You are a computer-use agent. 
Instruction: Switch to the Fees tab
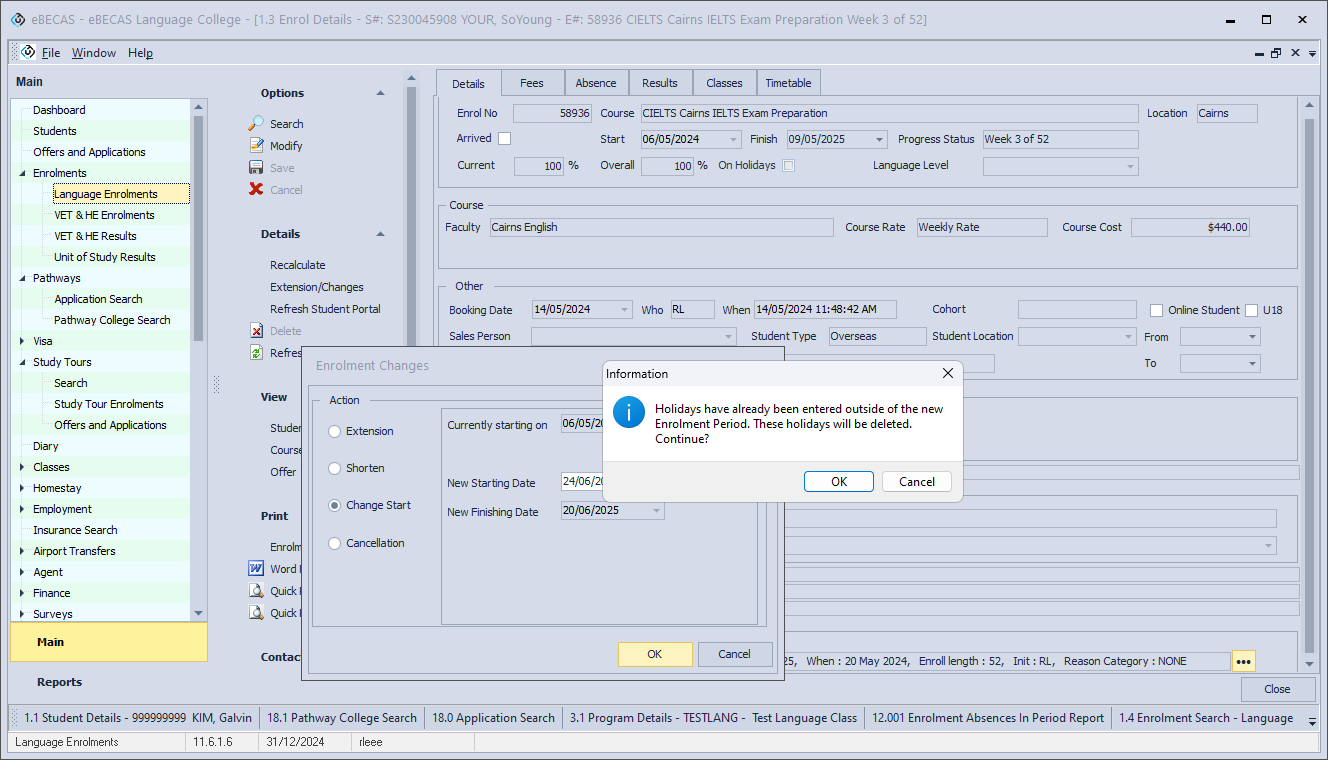531,83
